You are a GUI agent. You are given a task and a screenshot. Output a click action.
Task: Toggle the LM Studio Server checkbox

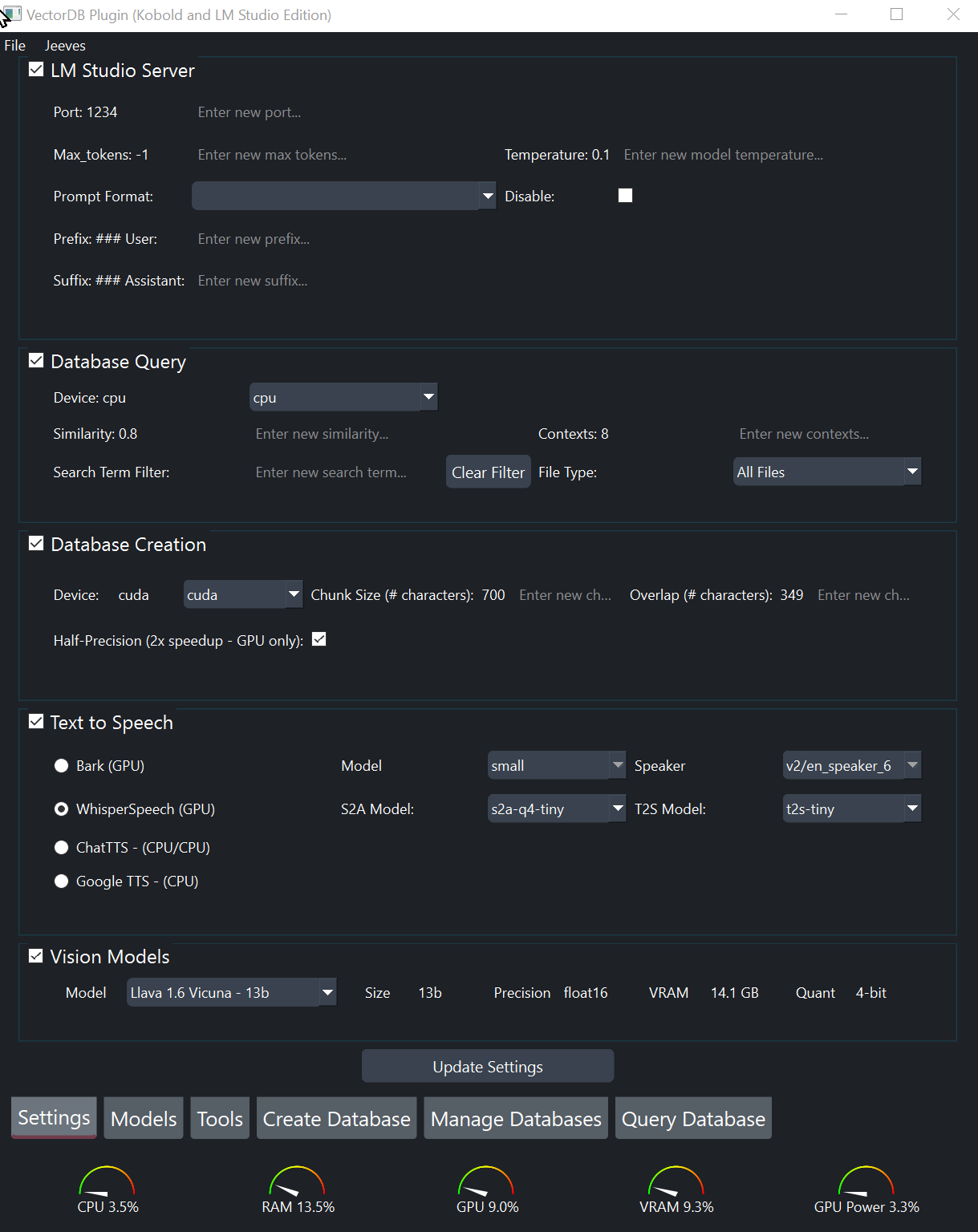(x=36, y=70)
